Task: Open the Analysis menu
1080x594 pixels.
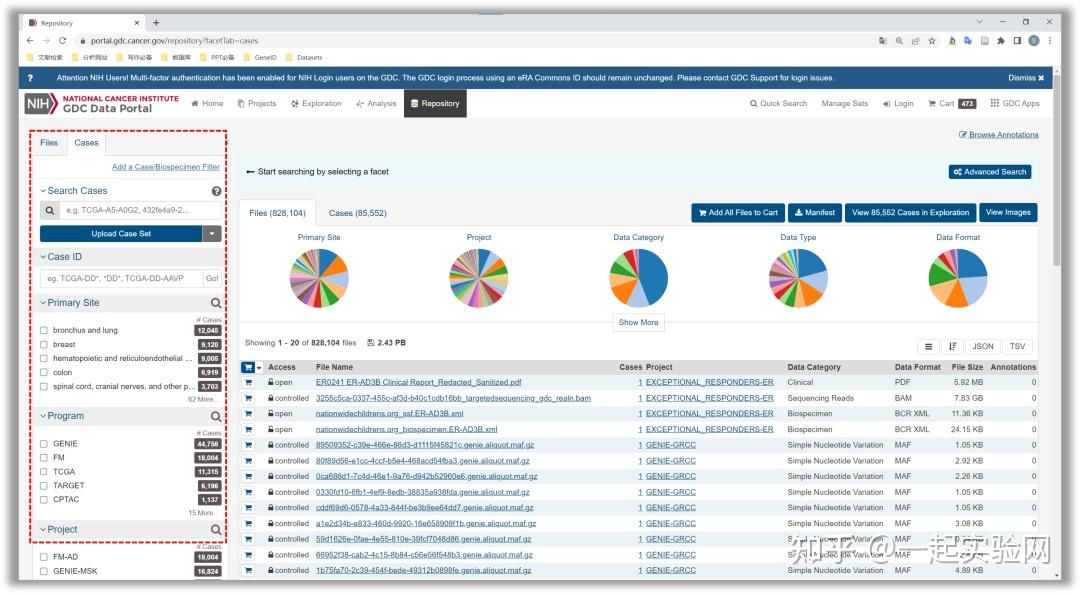Action: [x=376, y=103]
